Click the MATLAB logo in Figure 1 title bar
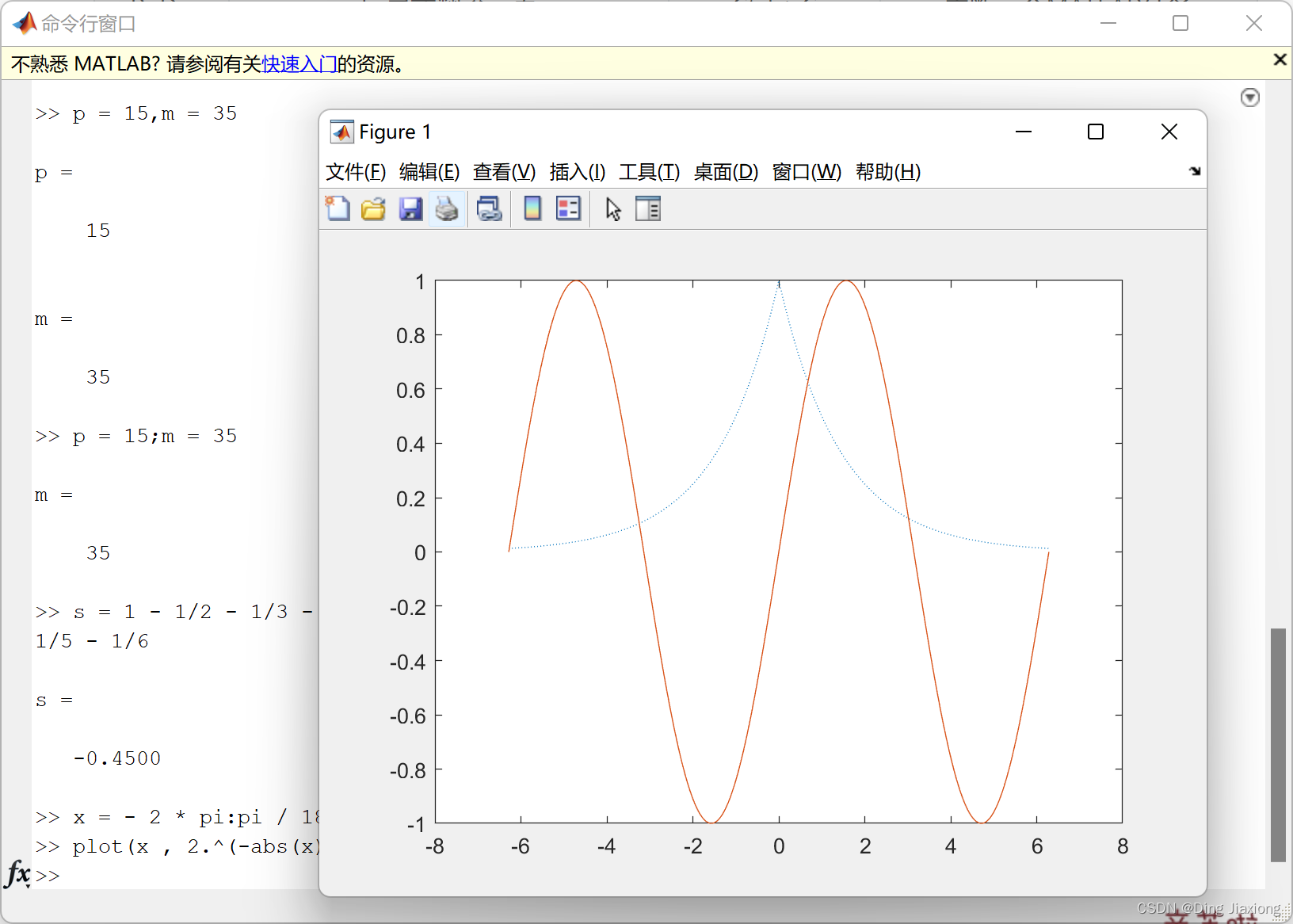The image size is (1293, 924). 341,132
